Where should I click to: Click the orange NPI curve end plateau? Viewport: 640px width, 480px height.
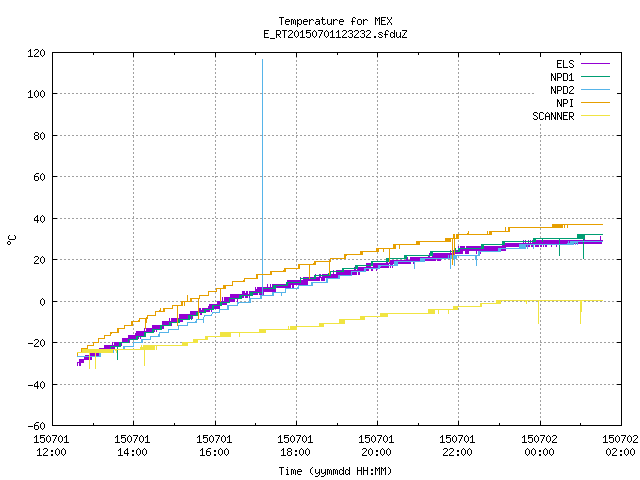[x=584, y=224]
